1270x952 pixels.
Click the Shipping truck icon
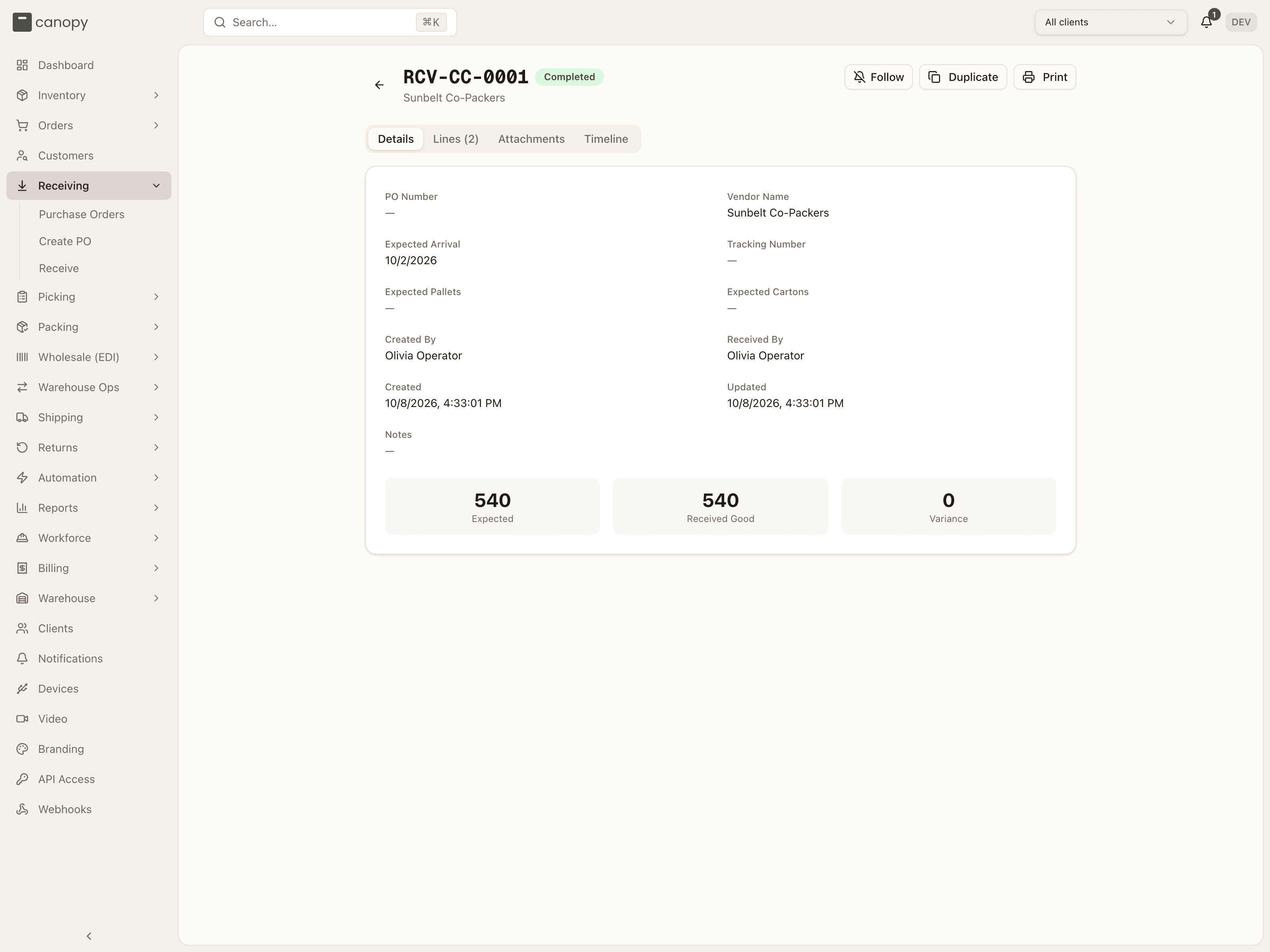coord(22,417)
